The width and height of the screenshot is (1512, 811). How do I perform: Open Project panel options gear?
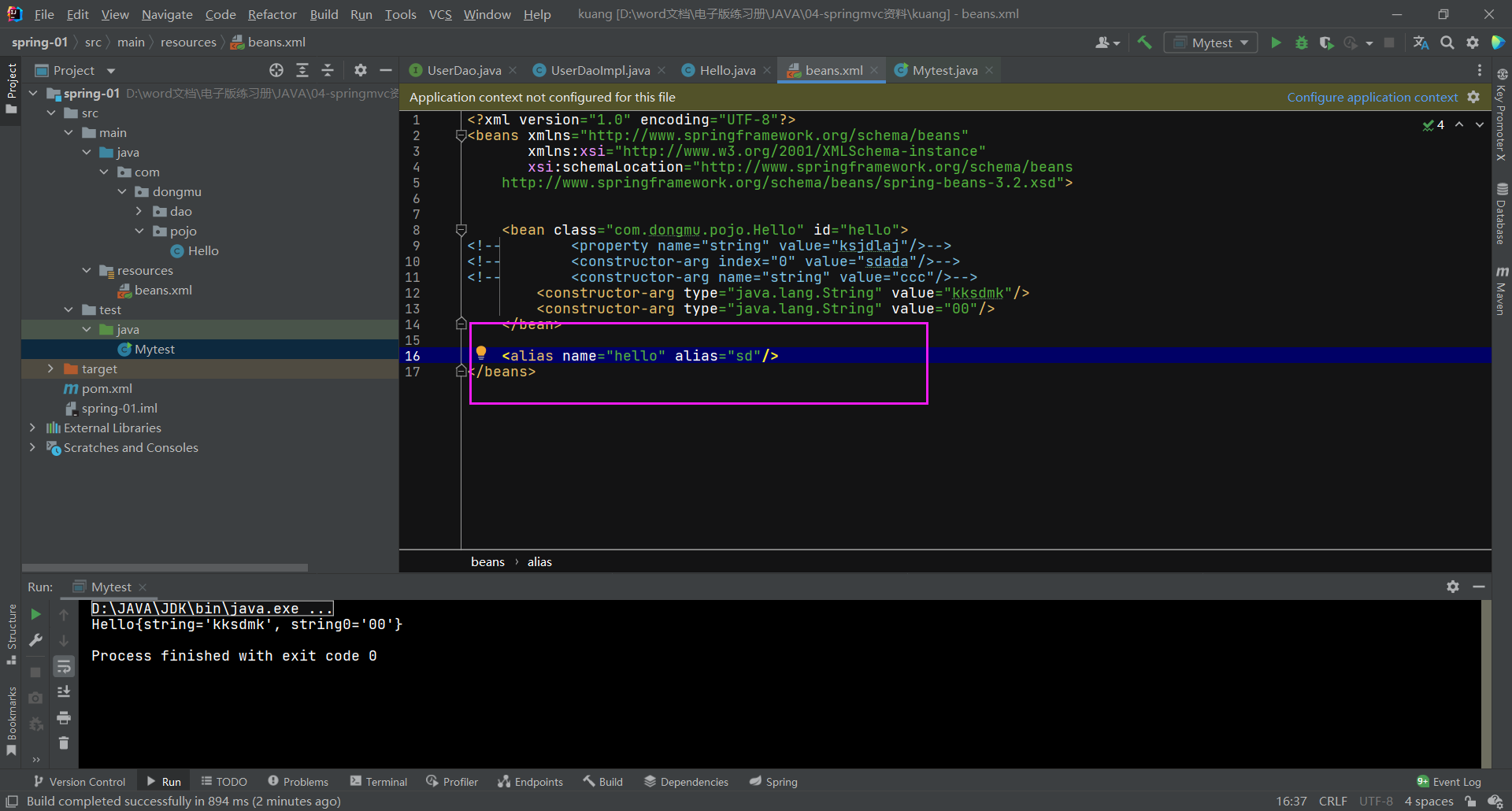(361, 70)
